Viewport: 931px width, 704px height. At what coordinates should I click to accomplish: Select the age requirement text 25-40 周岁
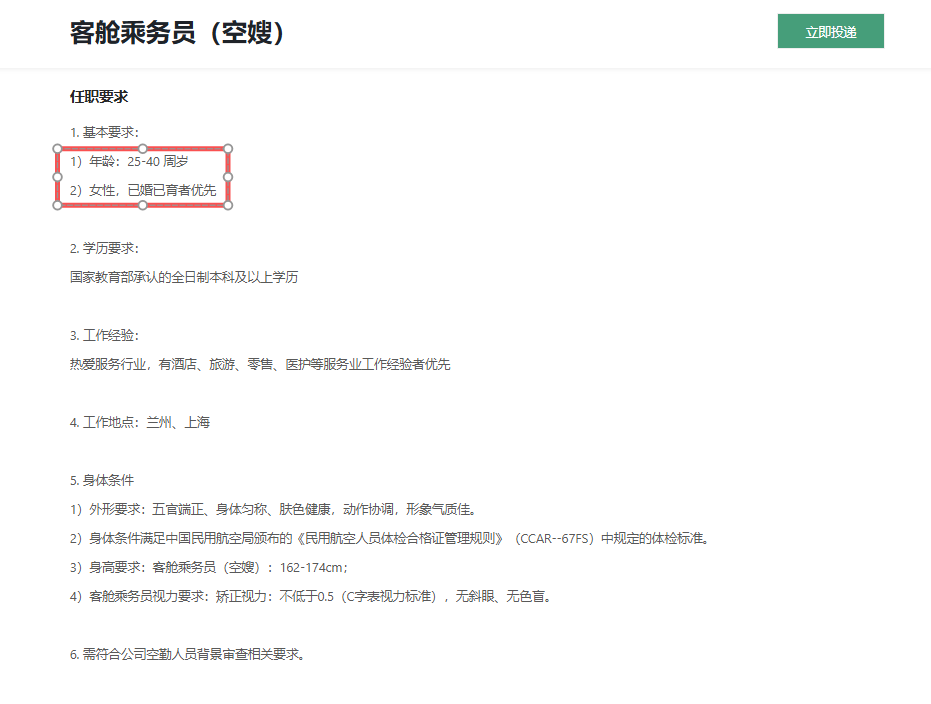tap(157, 160)
